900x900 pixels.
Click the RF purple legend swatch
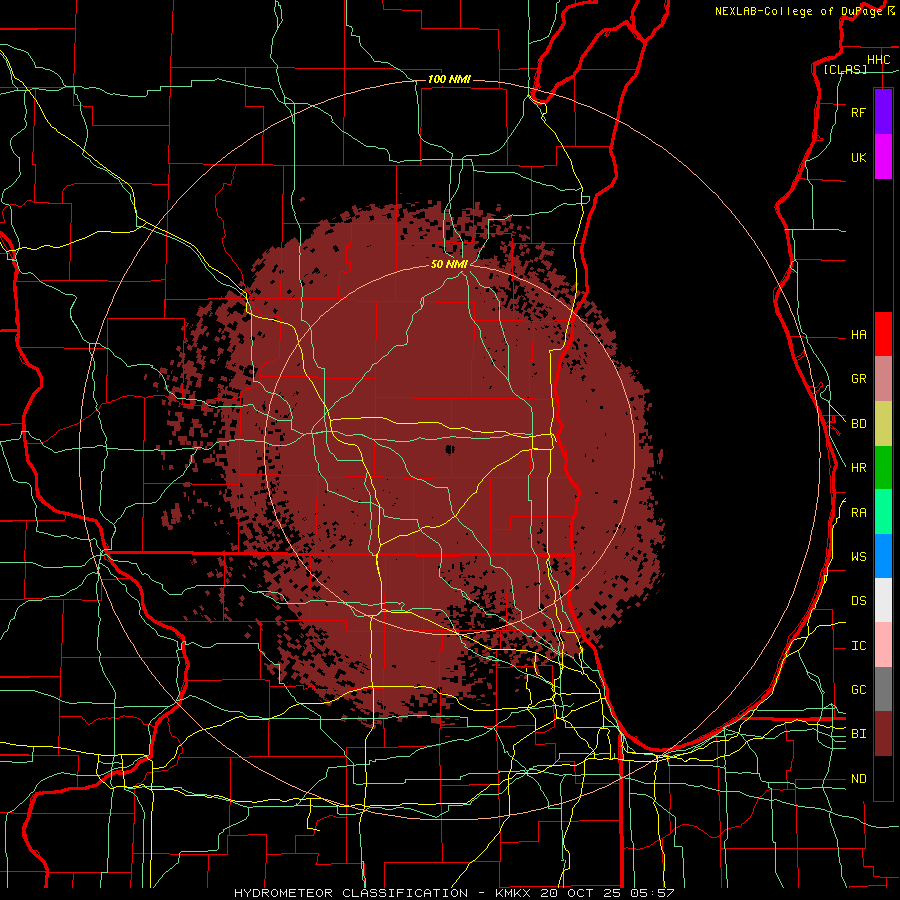pyautogui.click(x=883, y=111)
